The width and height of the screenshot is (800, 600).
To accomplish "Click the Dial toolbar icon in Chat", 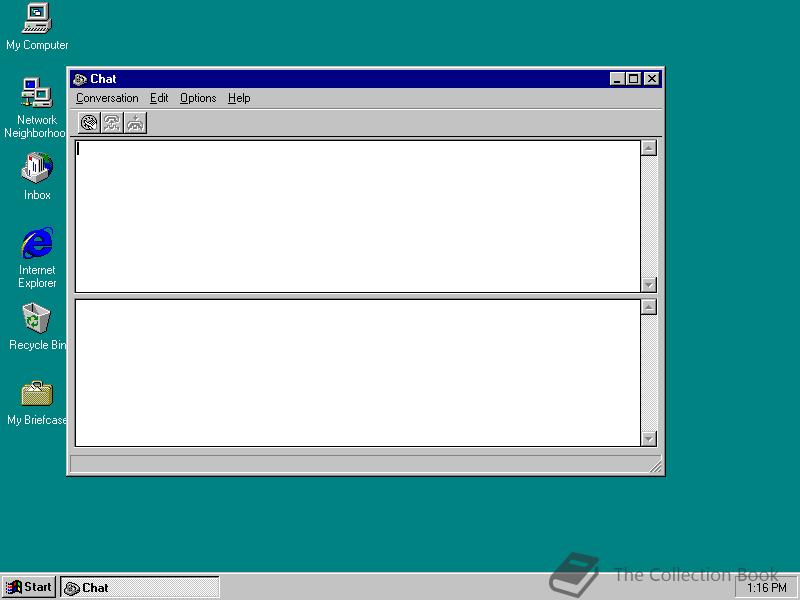I will [89, 123].
